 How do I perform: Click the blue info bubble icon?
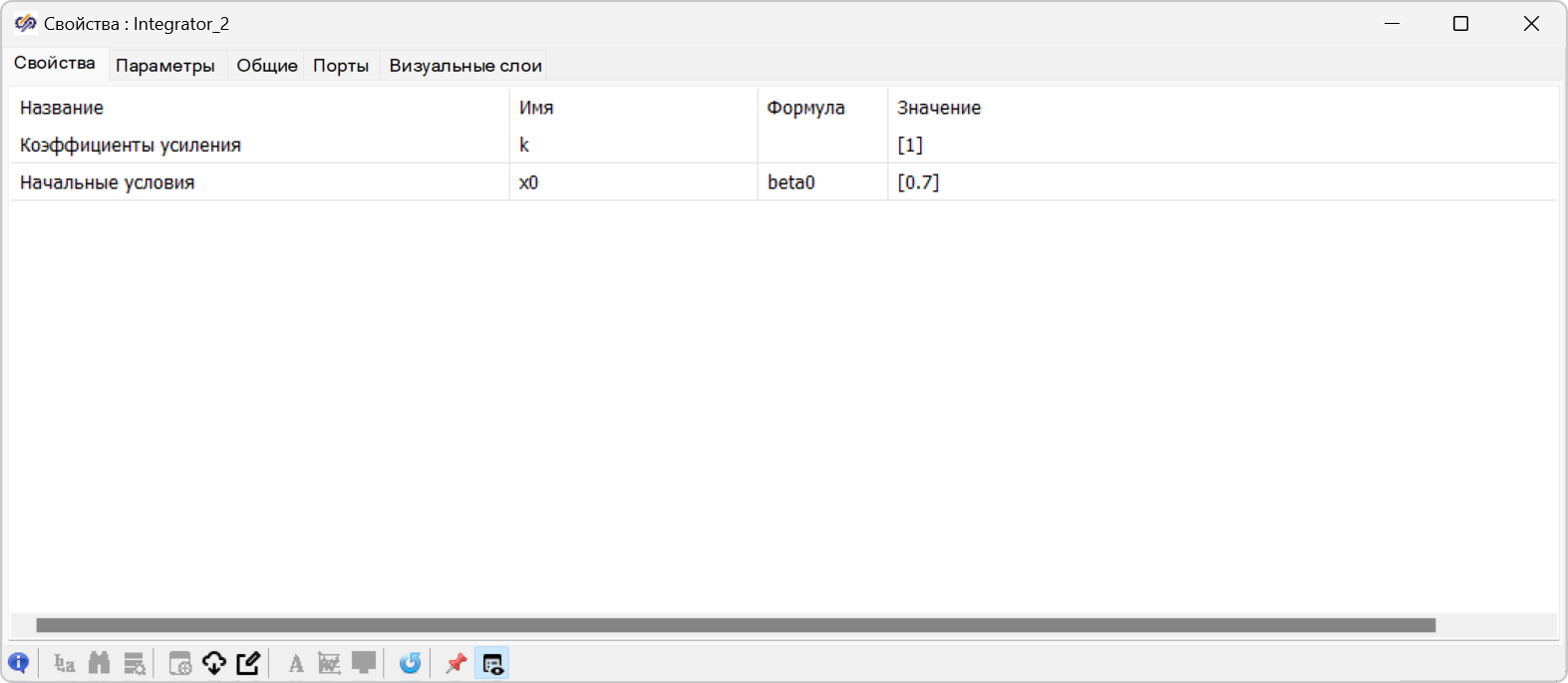point(18,663)
